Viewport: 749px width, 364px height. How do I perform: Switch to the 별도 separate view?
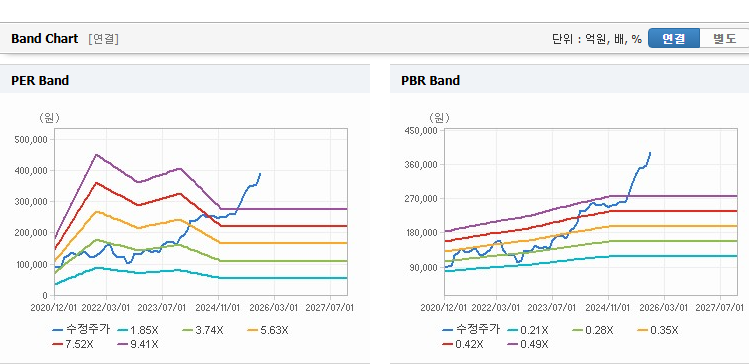(x=724, y=39)
